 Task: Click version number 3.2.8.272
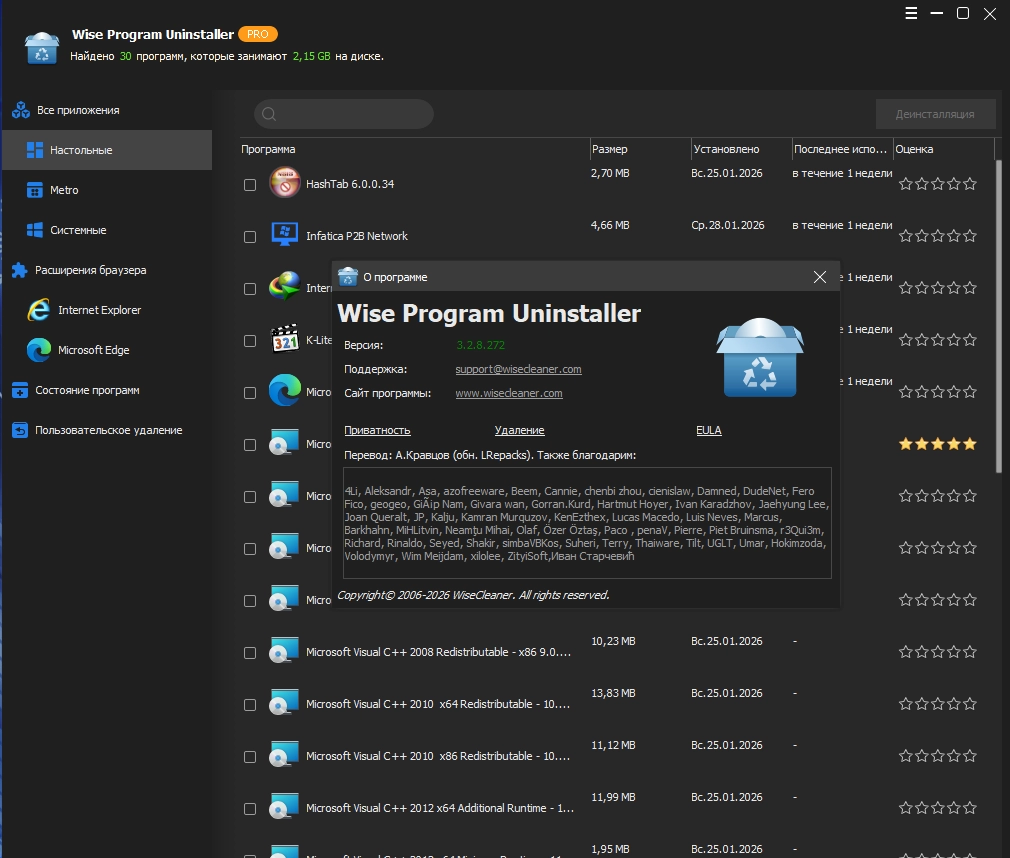point(481,345)
